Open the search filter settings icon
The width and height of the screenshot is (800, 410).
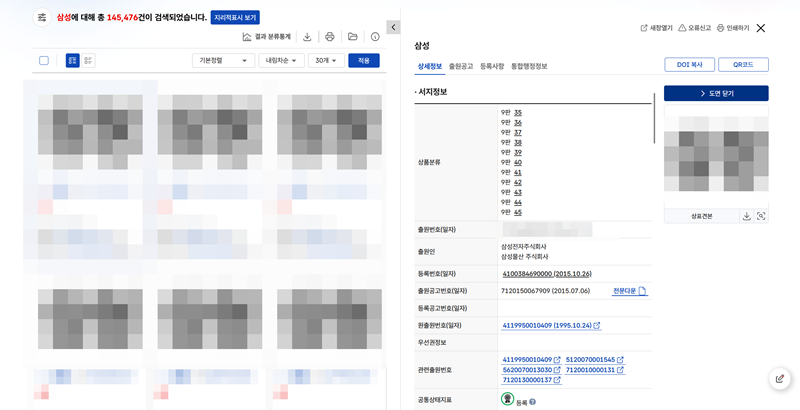tap(42, 17)
